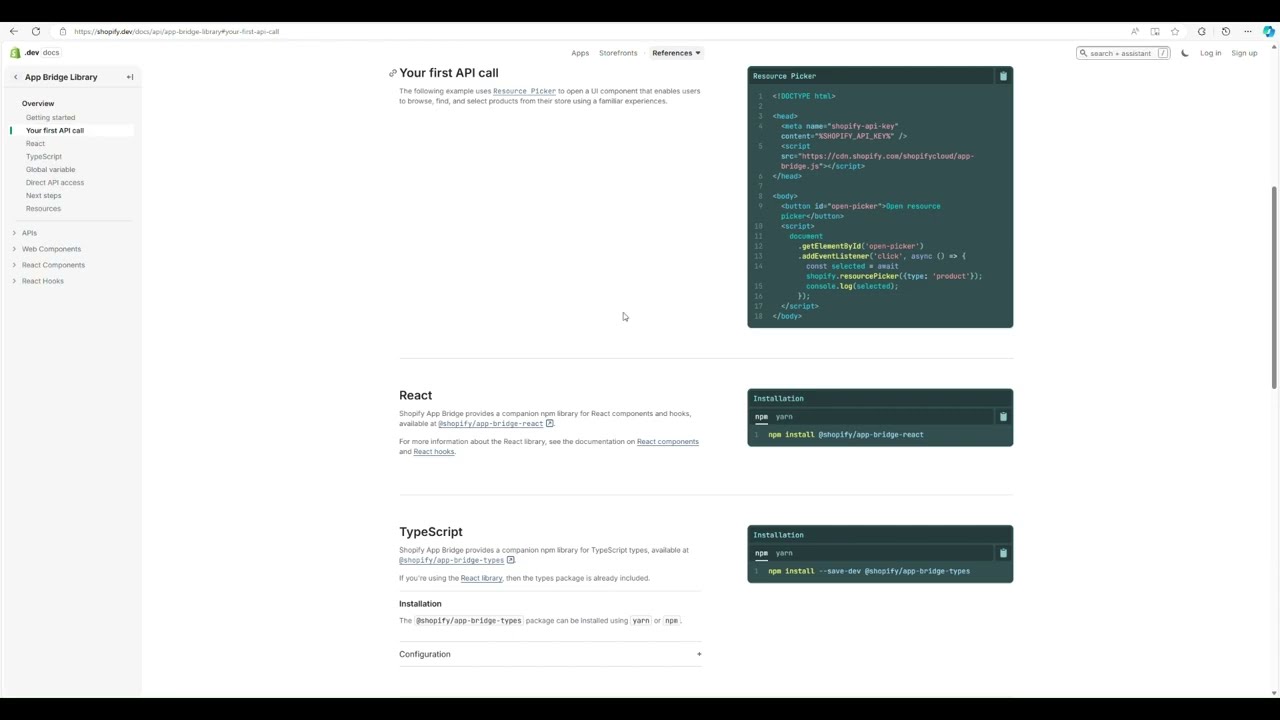This screenshot has height=720, width=1280.
Task: Open the React library link
Action: pyautogui.click(x=481, y=578)
